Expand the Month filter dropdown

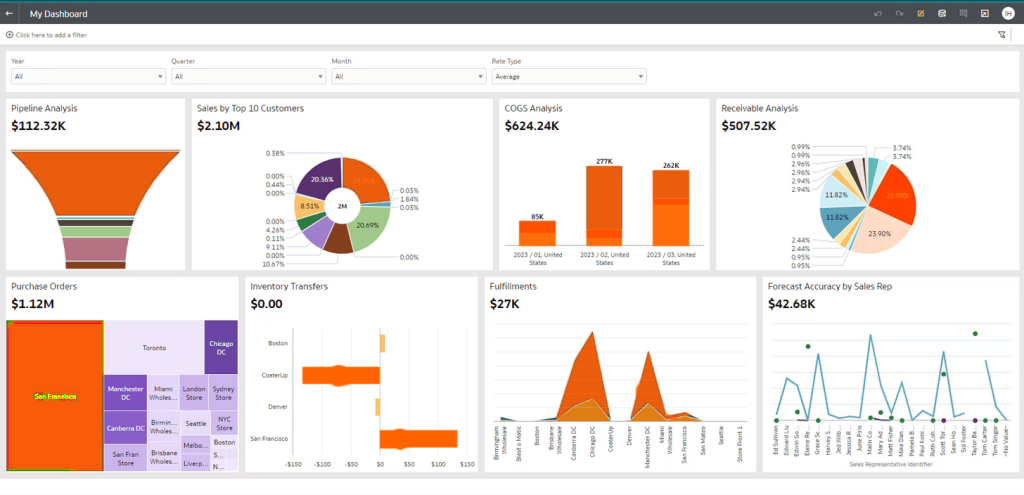(408, 76)
